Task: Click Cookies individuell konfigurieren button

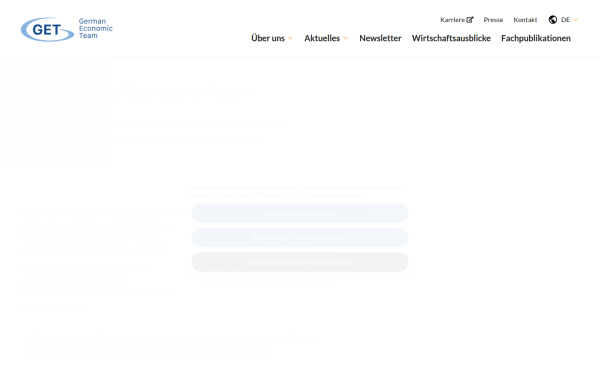Action: (300, 262)
